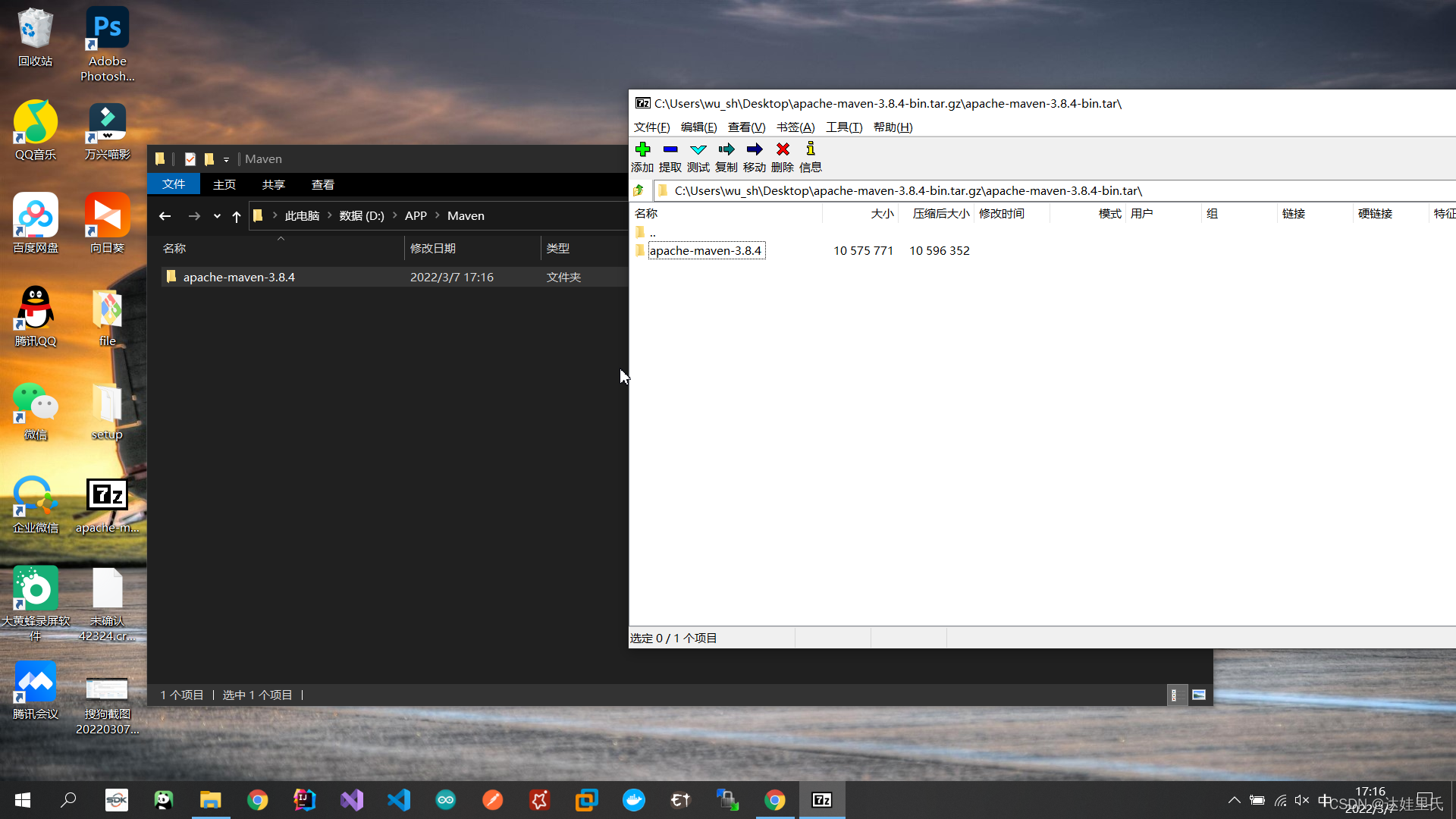Sort 7-Zip list by 大小 column
1456x819 pixels.
click(861, 214)
